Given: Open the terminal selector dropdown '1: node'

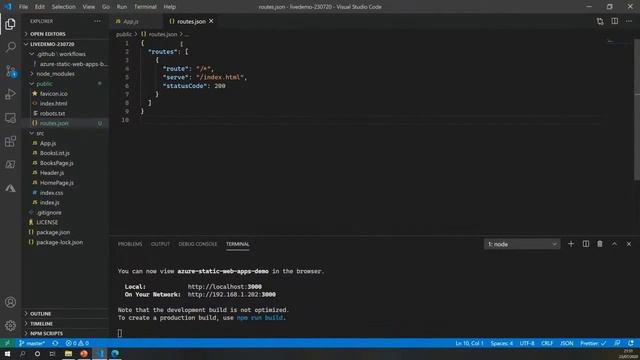Looking at the screenshot, I should [x=522, y=244].
